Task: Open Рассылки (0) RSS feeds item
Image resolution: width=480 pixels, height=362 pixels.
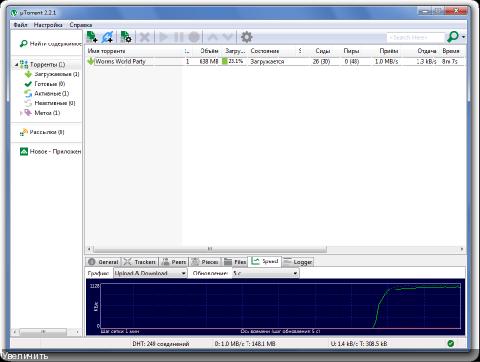Action: click(47, 132)
